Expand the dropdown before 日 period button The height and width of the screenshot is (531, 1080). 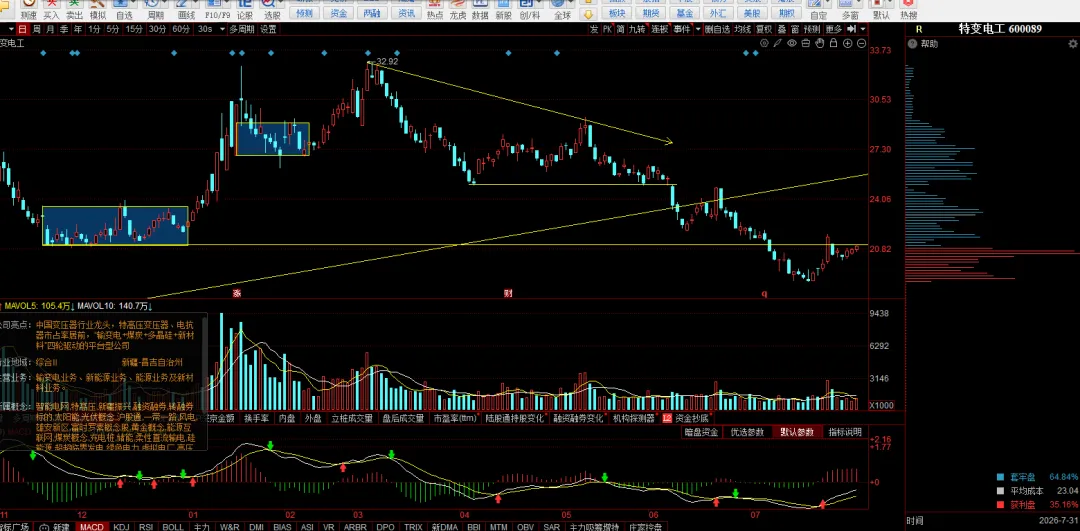[10, 29]
